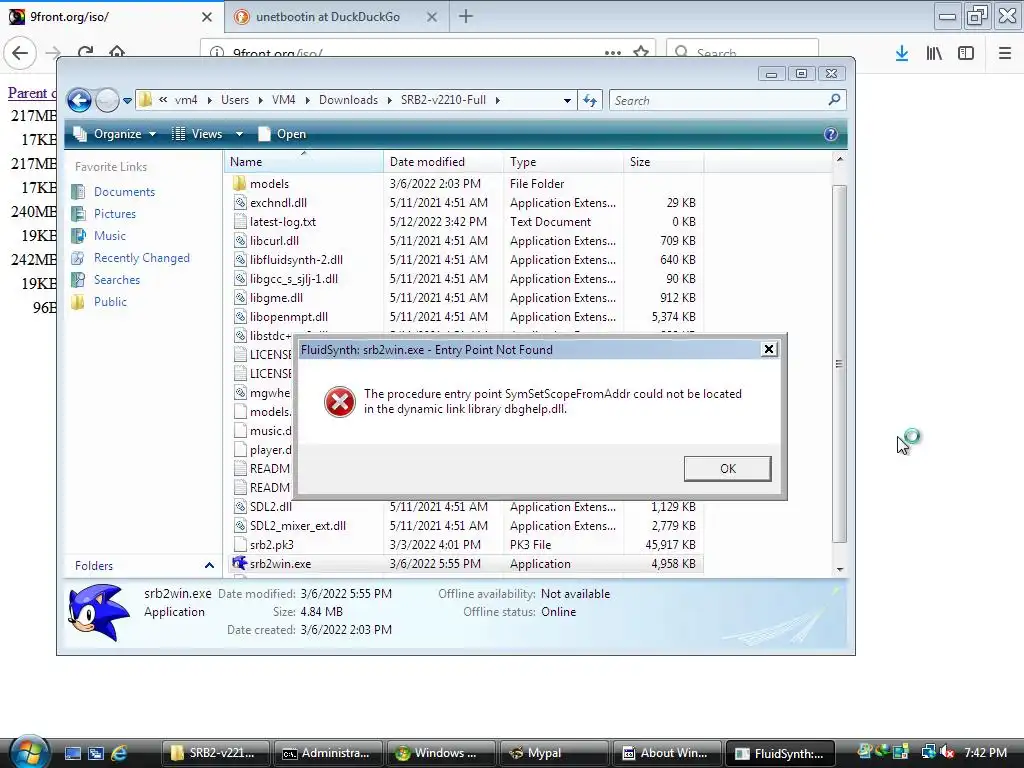1024x768 pixels.
Task: Open Documents favorite link
Action: pyautogui.click(x=124, y=192)
